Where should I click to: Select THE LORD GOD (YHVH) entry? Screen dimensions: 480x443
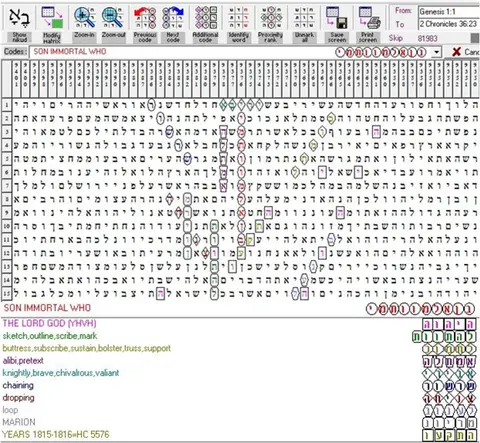click(49, 323)
